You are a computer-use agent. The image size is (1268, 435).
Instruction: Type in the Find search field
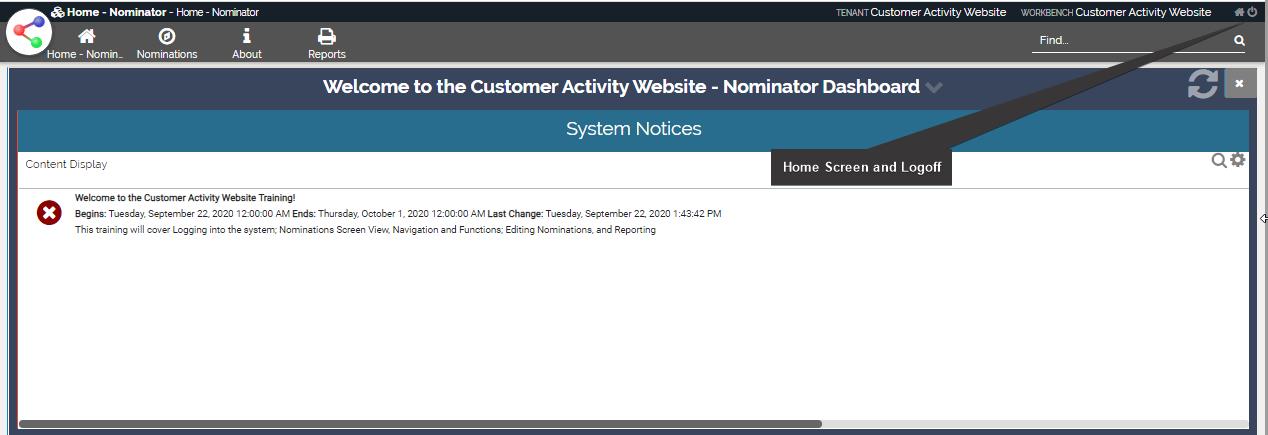click(1130, 41)
